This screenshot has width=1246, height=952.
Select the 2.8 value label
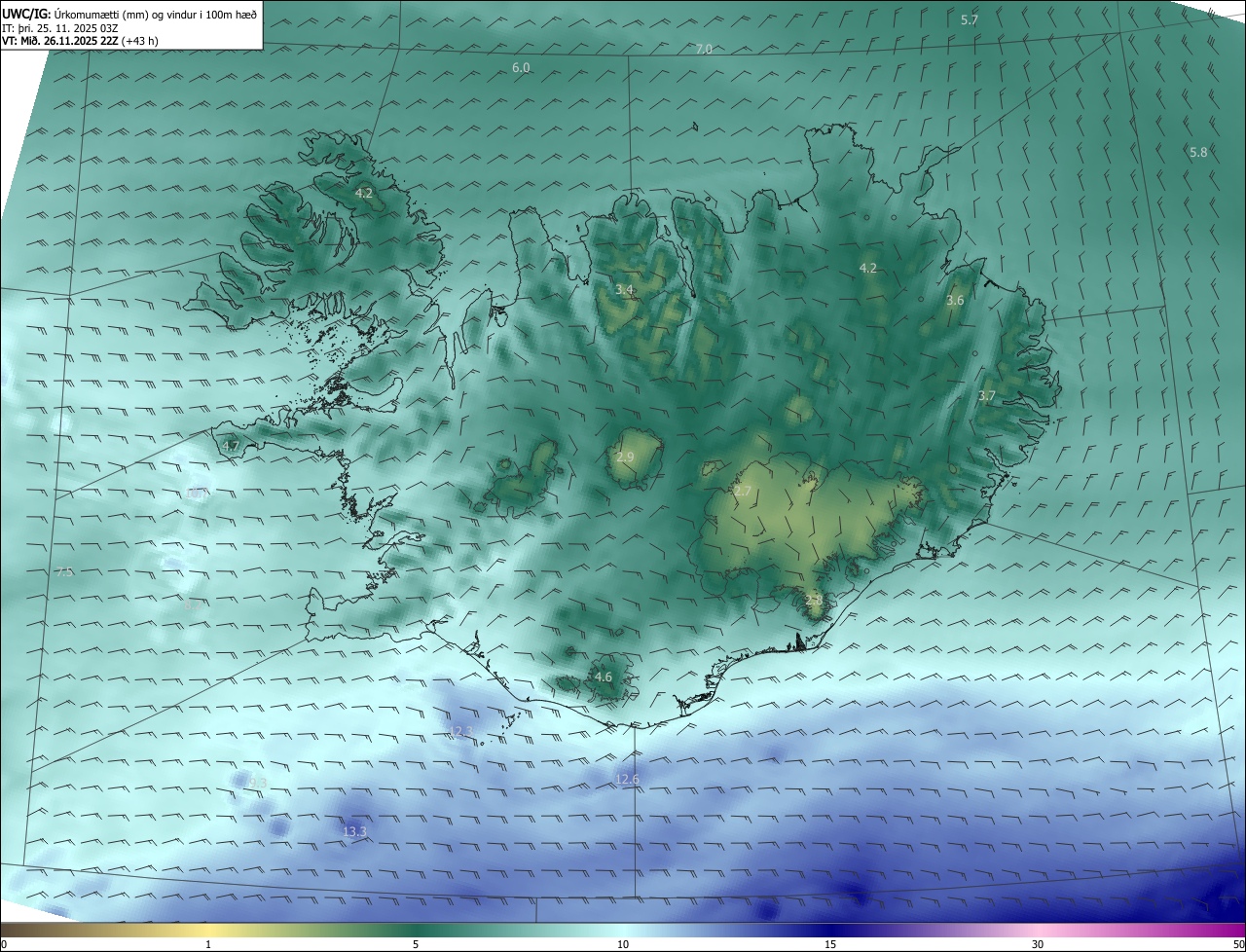pyautogui.click(x=814, y=600)
